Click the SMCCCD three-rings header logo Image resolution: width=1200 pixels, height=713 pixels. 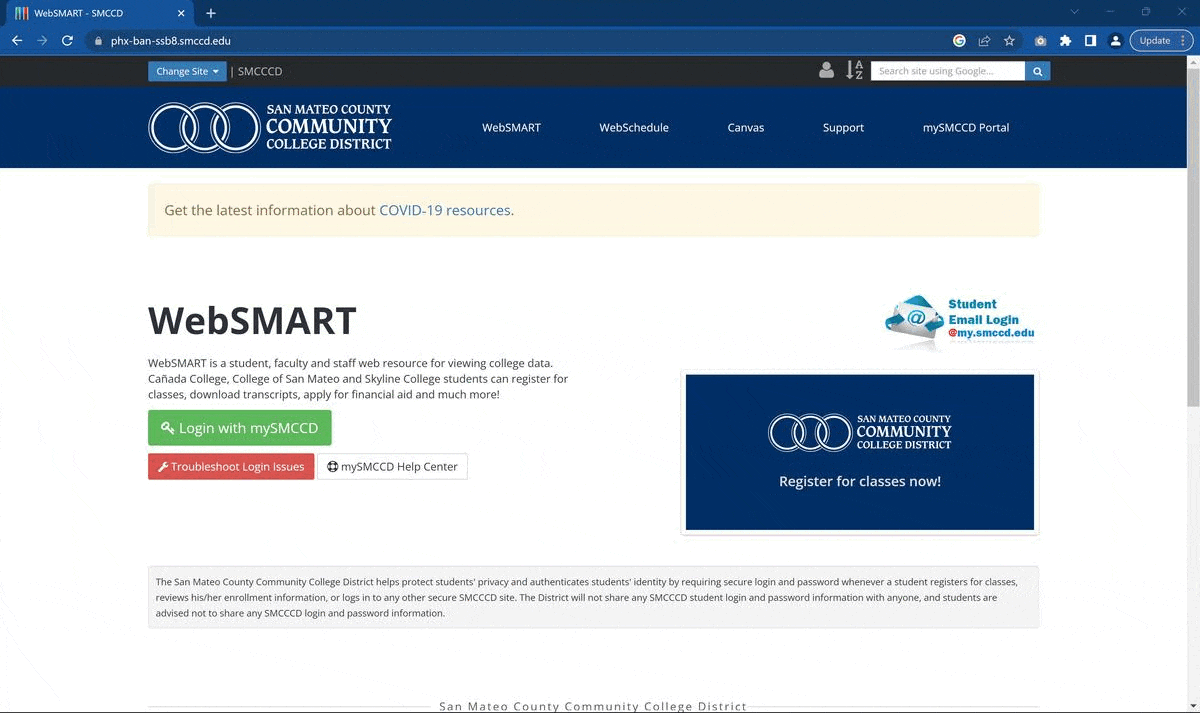270,127
